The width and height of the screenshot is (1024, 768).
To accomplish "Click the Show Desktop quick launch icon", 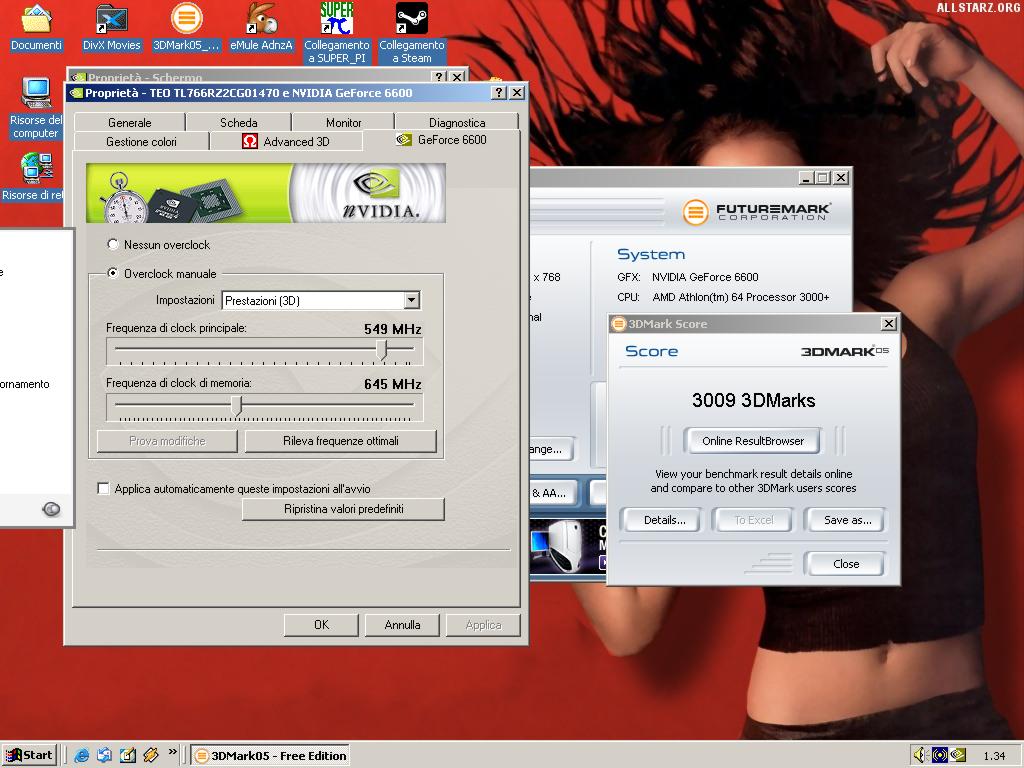I will (104, 755).
